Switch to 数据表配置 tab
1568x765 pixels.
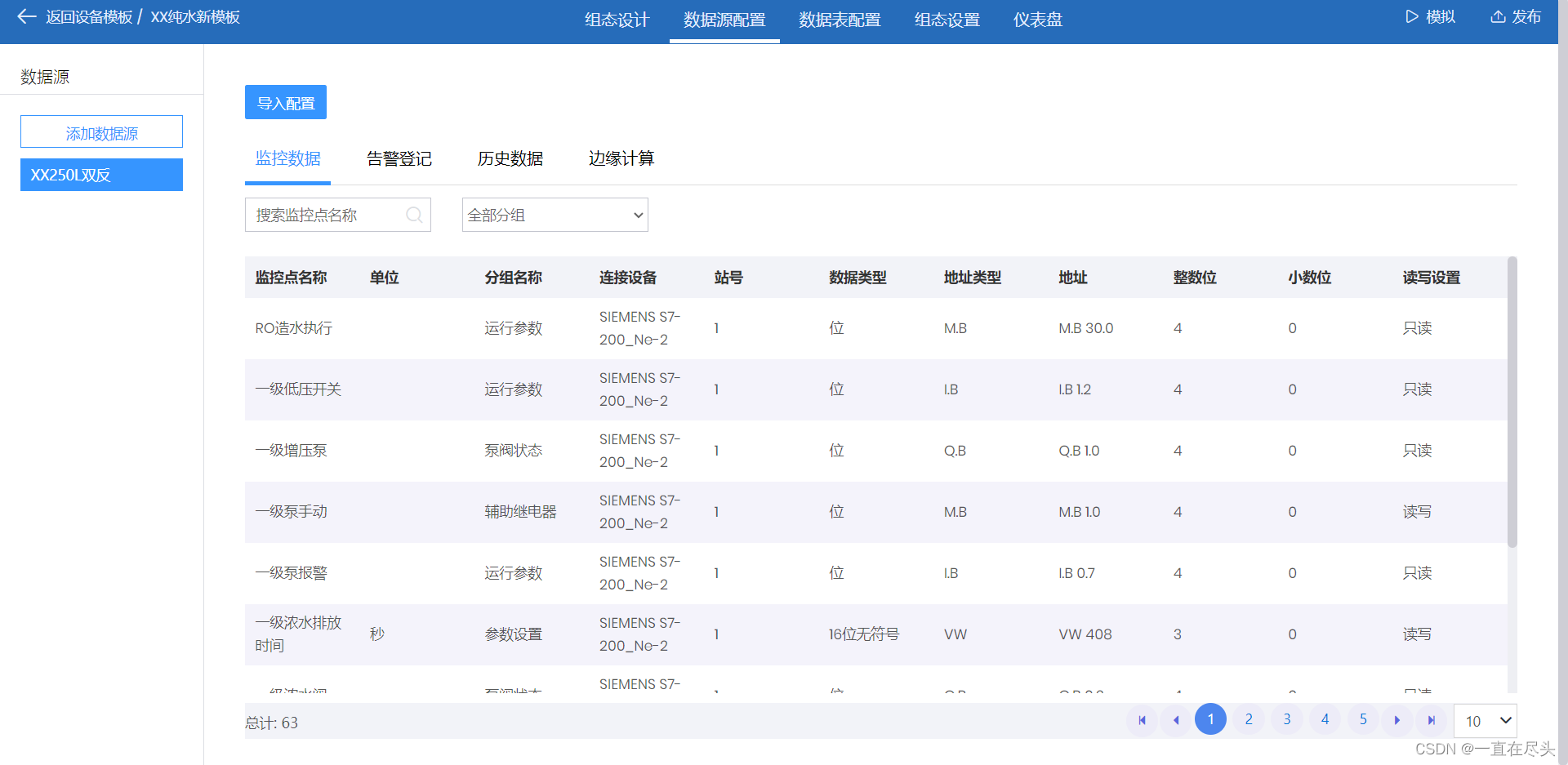tap(840, 20)
